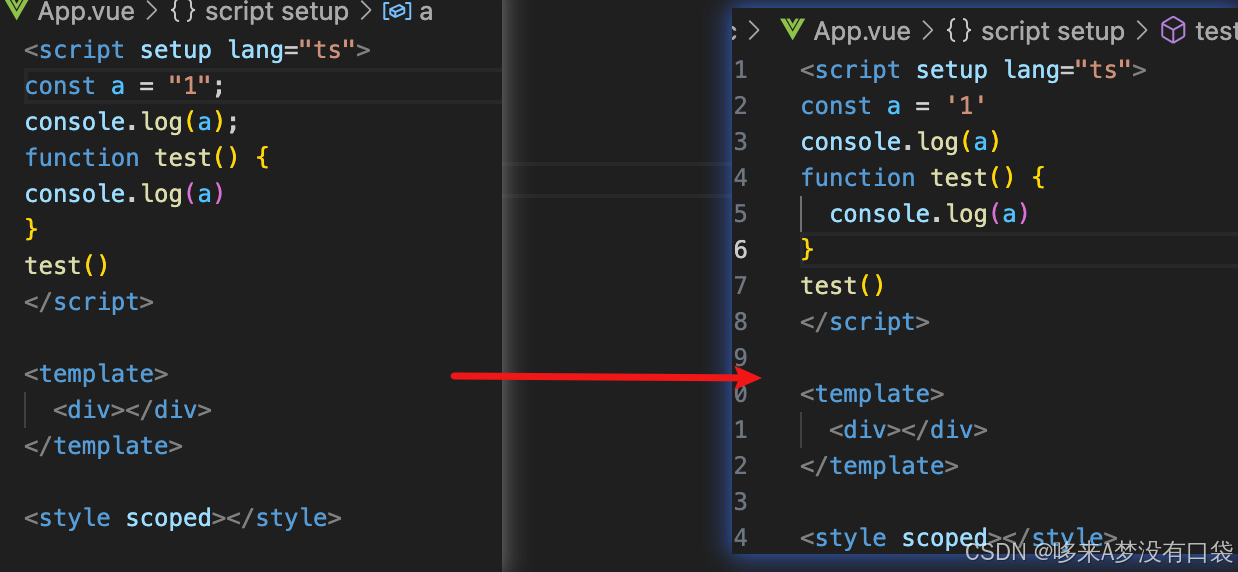The width and height of the screenshot is (1238, 572).
Task: Click line number 5 in right pane gutter
Action: point(740,214)
